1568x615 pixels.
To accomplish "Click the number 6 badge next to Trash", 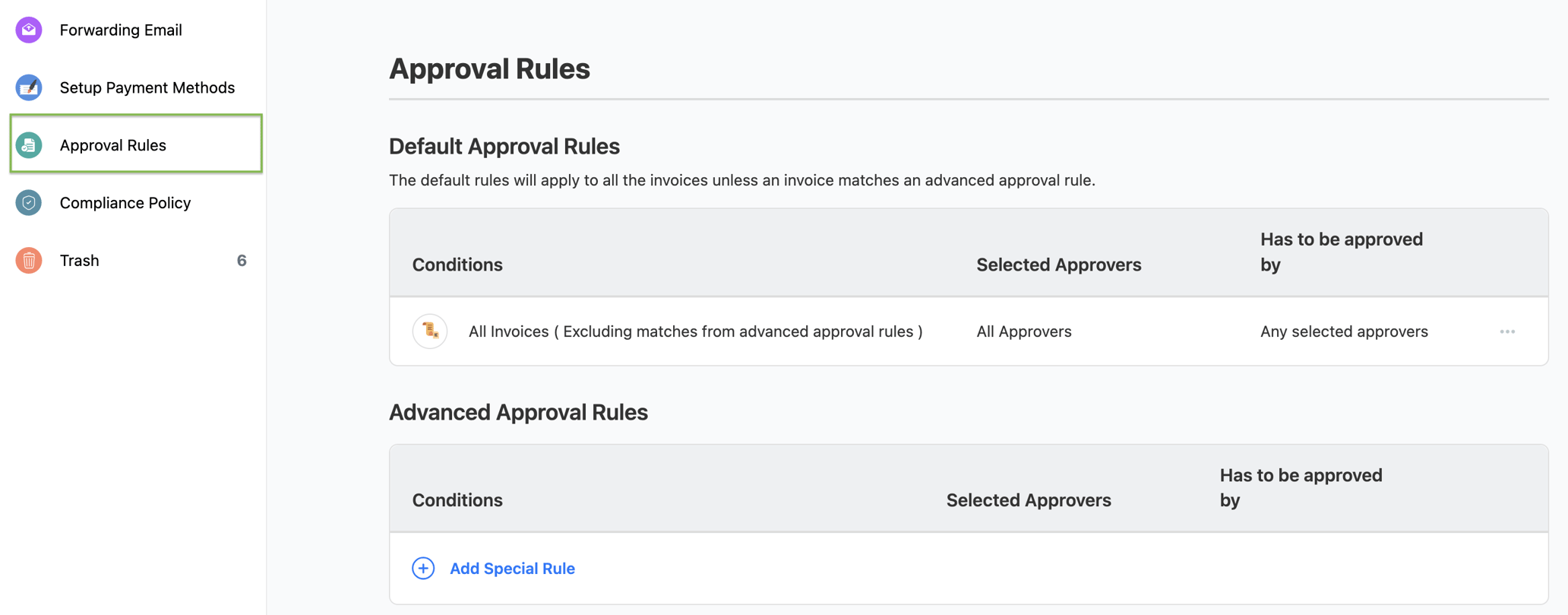I will pyautogui.click(x=242, y=260).
